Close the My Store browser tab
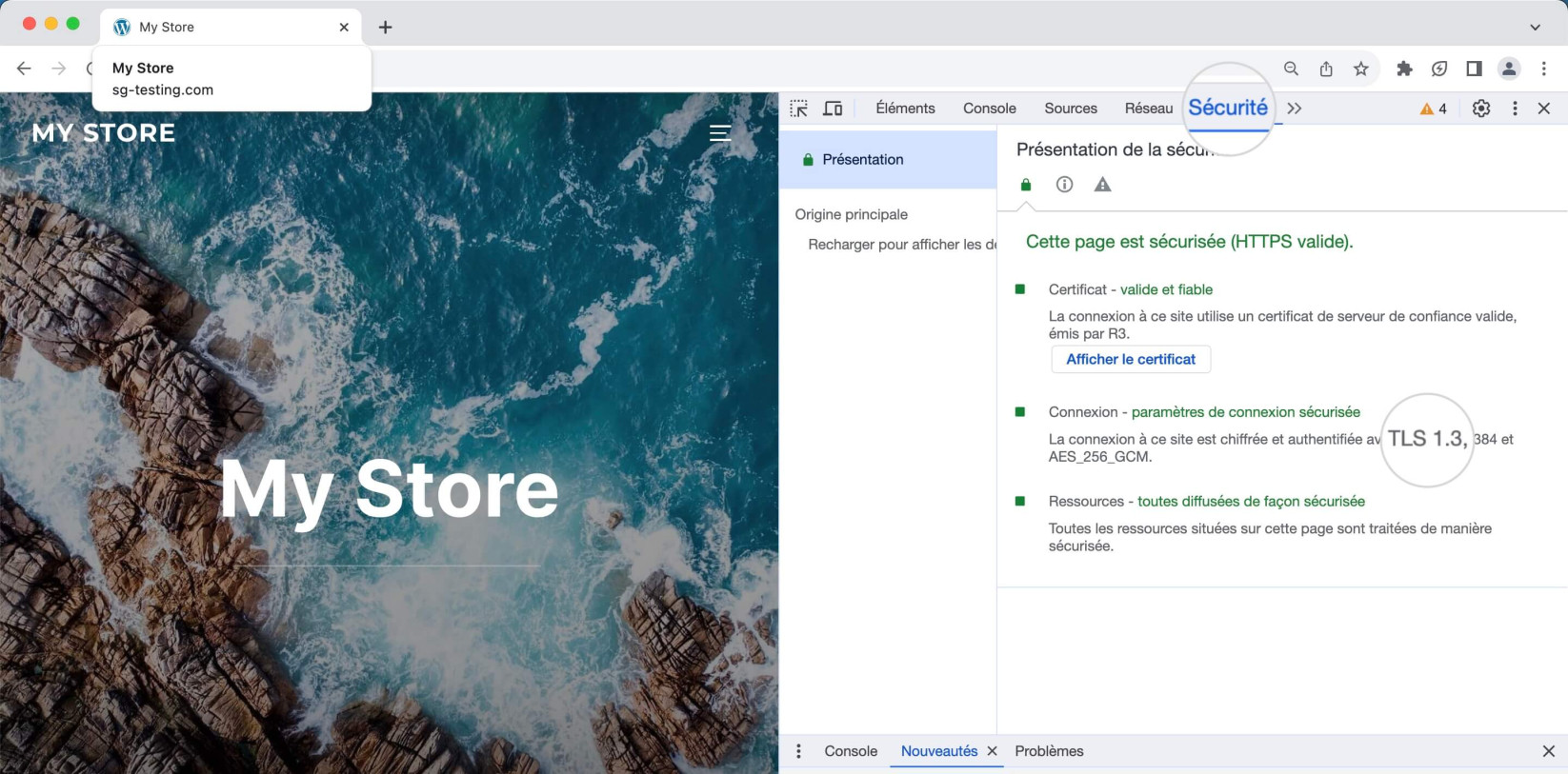Screen dimensions: 1568x774 point(344,28)
